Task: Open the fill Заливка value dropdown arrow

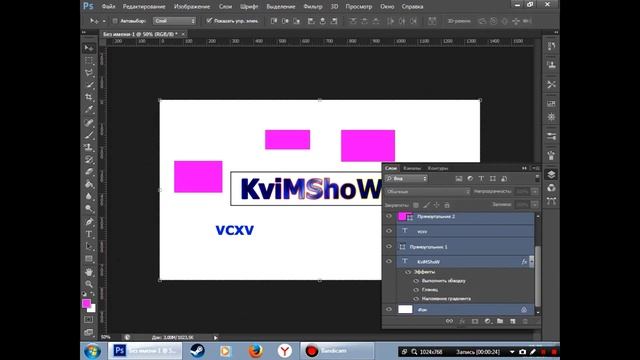Action: (534, 204)
